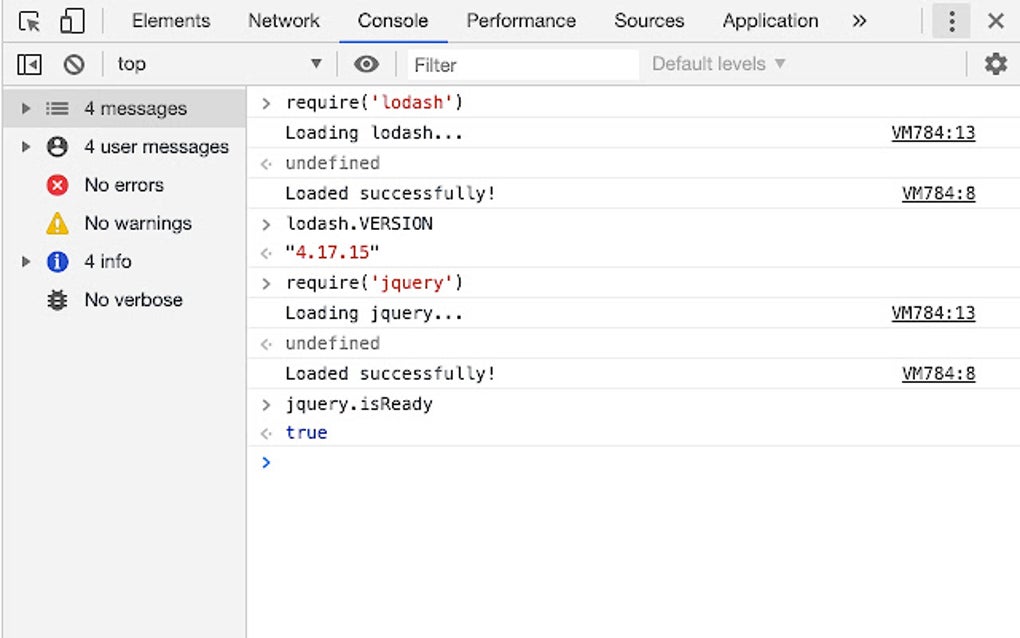Viewport: 1020px width, 638px height.
Task: Click the Filter input field
Action: coord(523,65)
